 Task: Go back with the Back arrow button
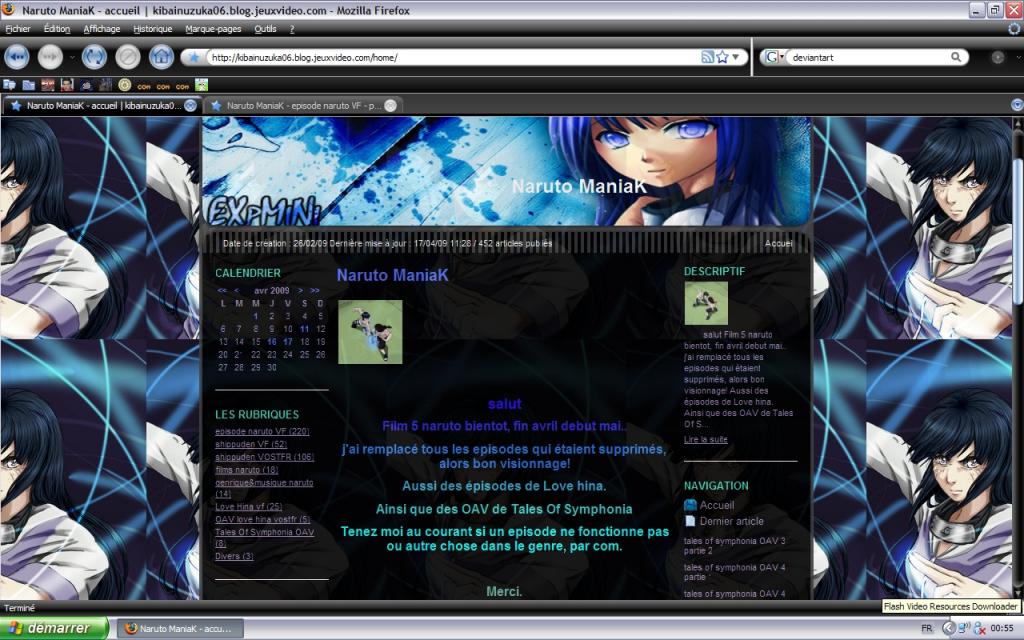point(17,57)
